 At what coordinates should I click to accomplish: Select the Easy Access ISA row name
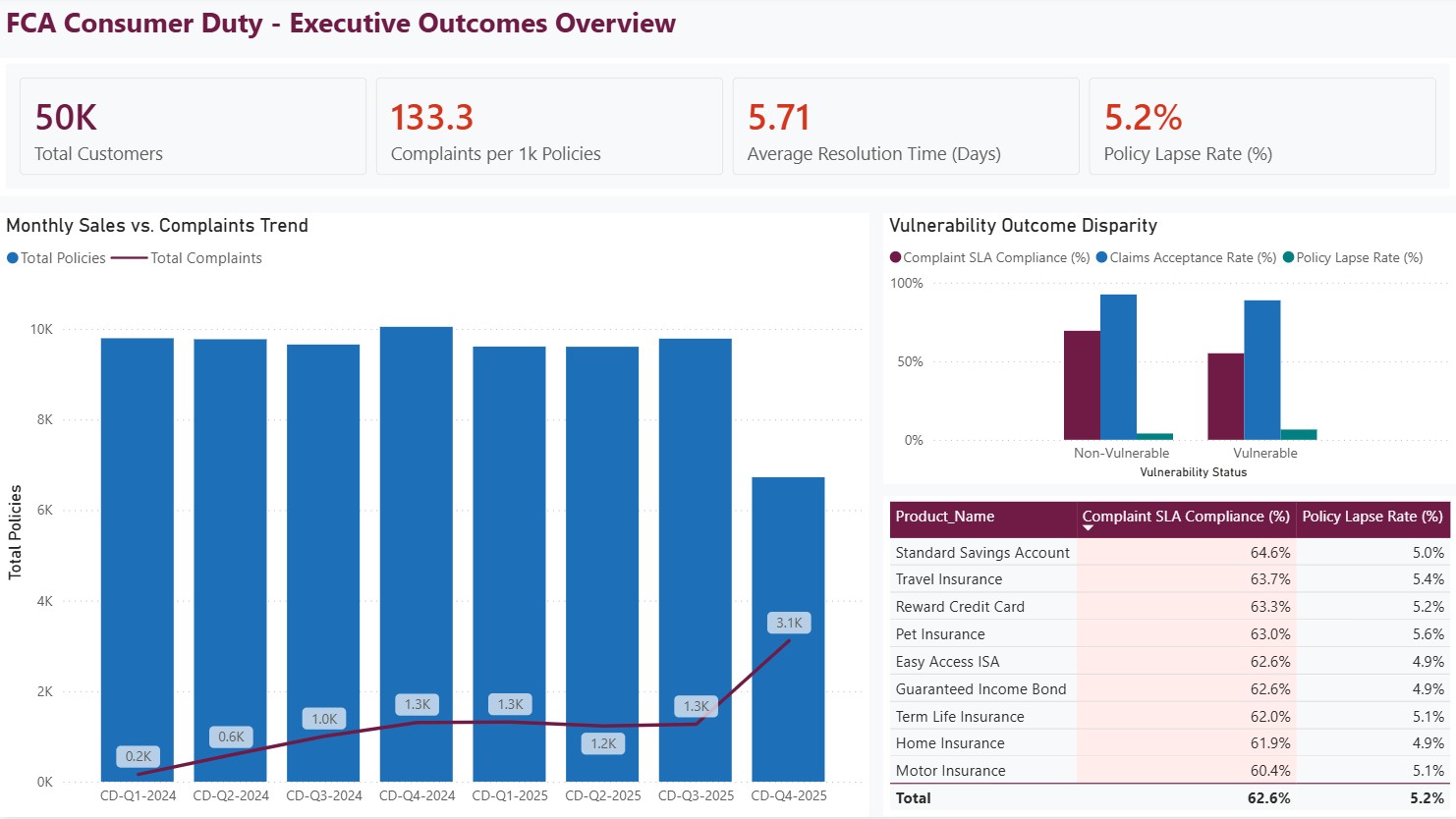tap(947, 662)
